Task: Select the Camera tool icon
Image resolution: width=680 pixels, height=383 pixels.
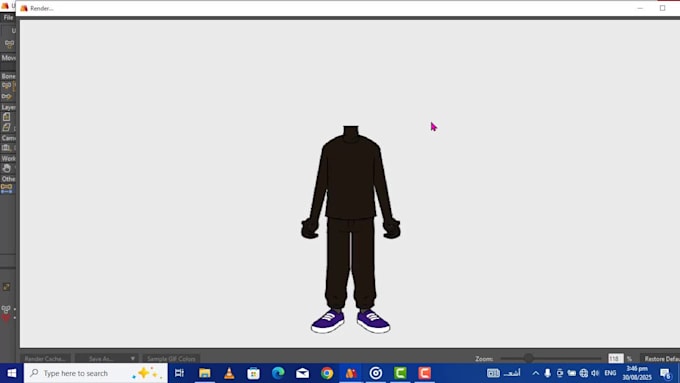Action: point(6,148)
